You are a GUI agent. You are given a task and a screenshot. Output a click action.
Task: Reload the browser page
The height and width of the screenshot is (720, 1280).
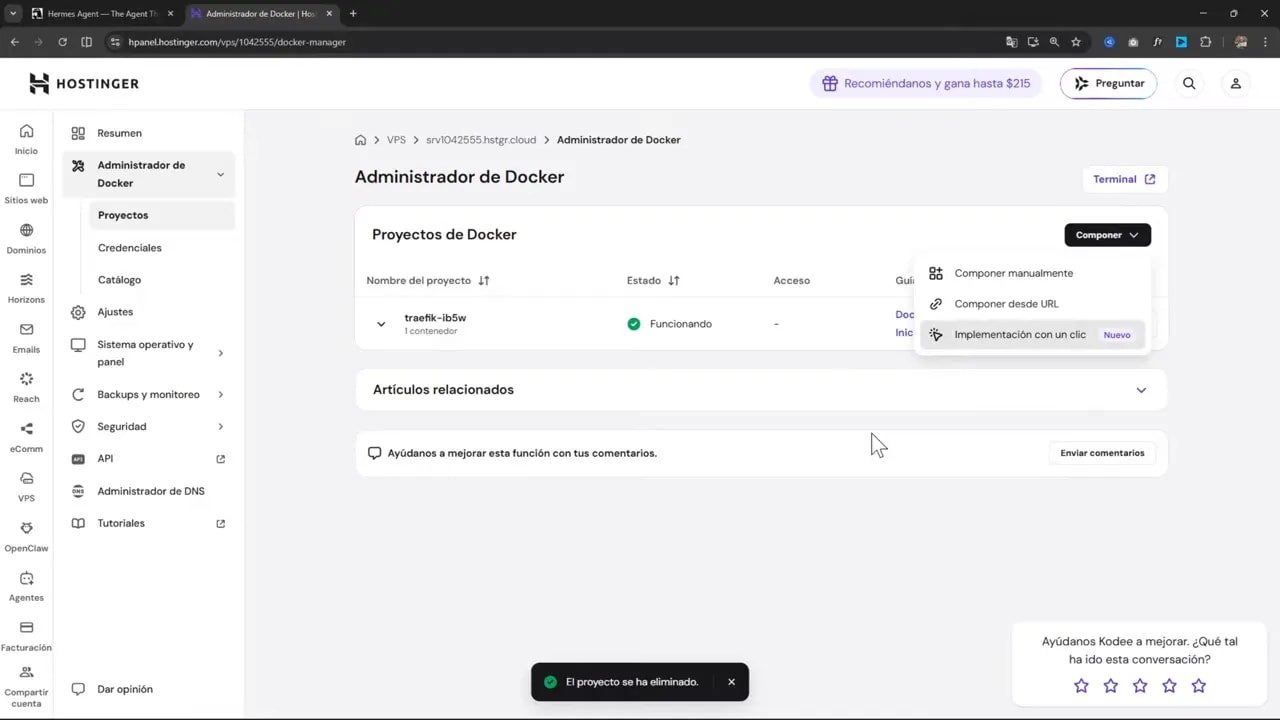click(62, 42)
